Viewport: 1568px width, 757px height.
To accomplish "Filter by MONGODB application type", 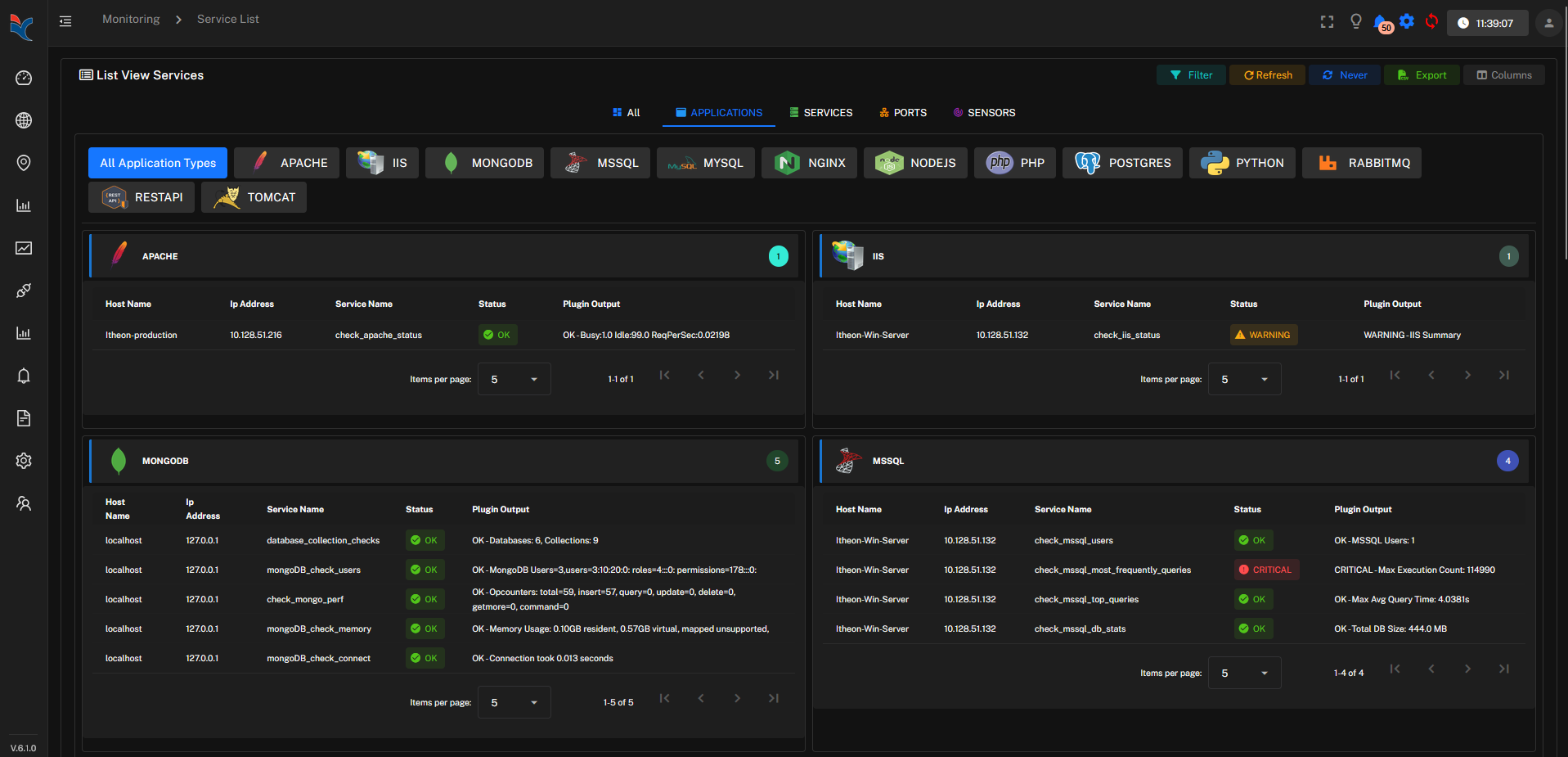I will pos(484,163).
